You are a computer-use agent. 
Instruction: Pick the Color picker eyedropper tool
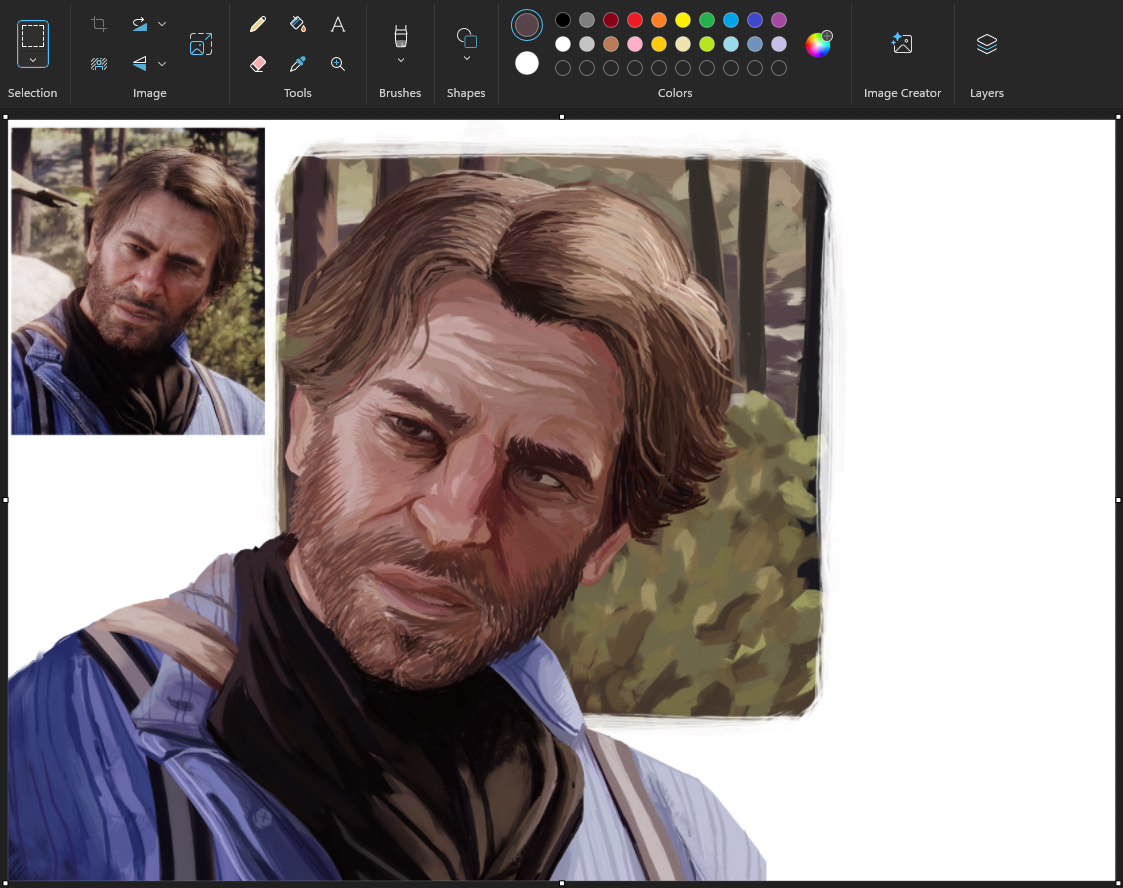(298, 64)
